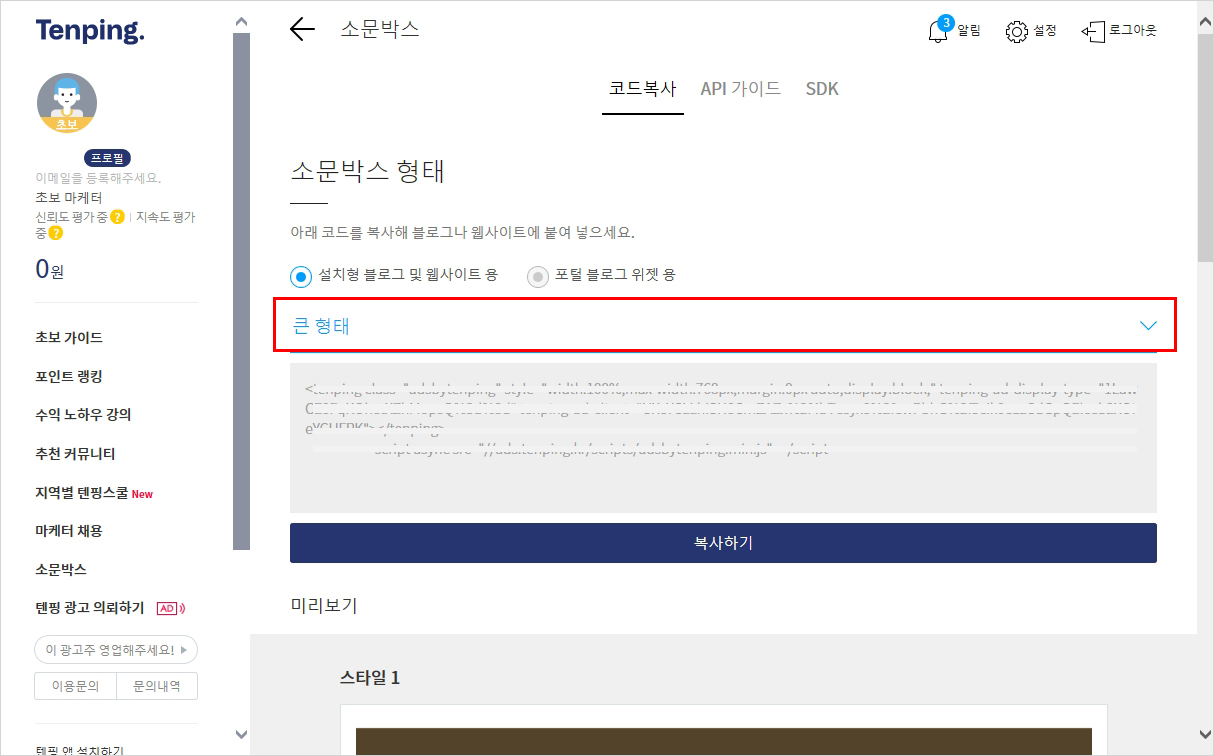Click the chevron arrow of 큰 형태 selector
The height and width of the screenshot is (756, 1214).
[x=1148, y=325]
